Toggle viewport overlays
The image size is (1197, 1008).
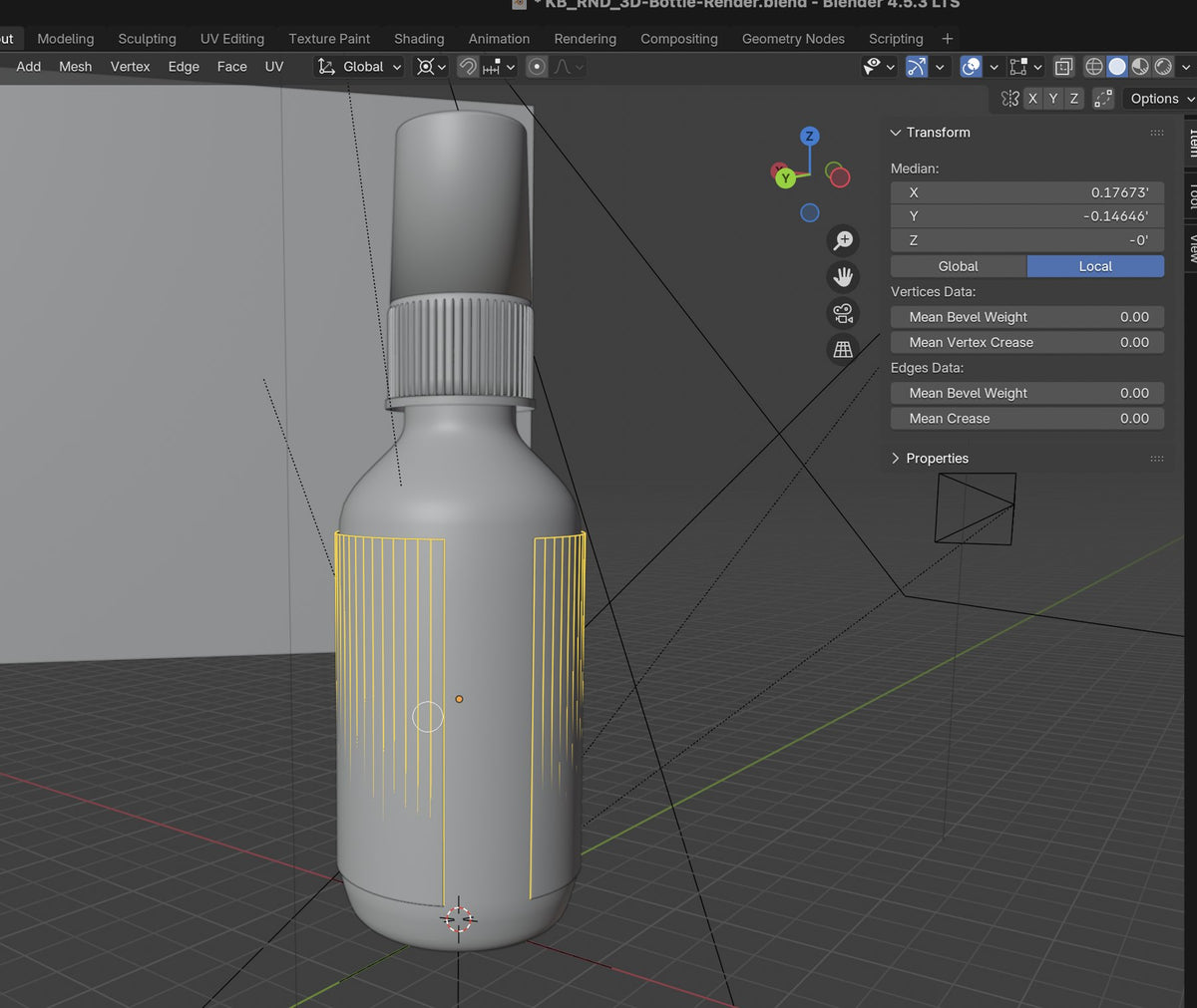[971, 67]
